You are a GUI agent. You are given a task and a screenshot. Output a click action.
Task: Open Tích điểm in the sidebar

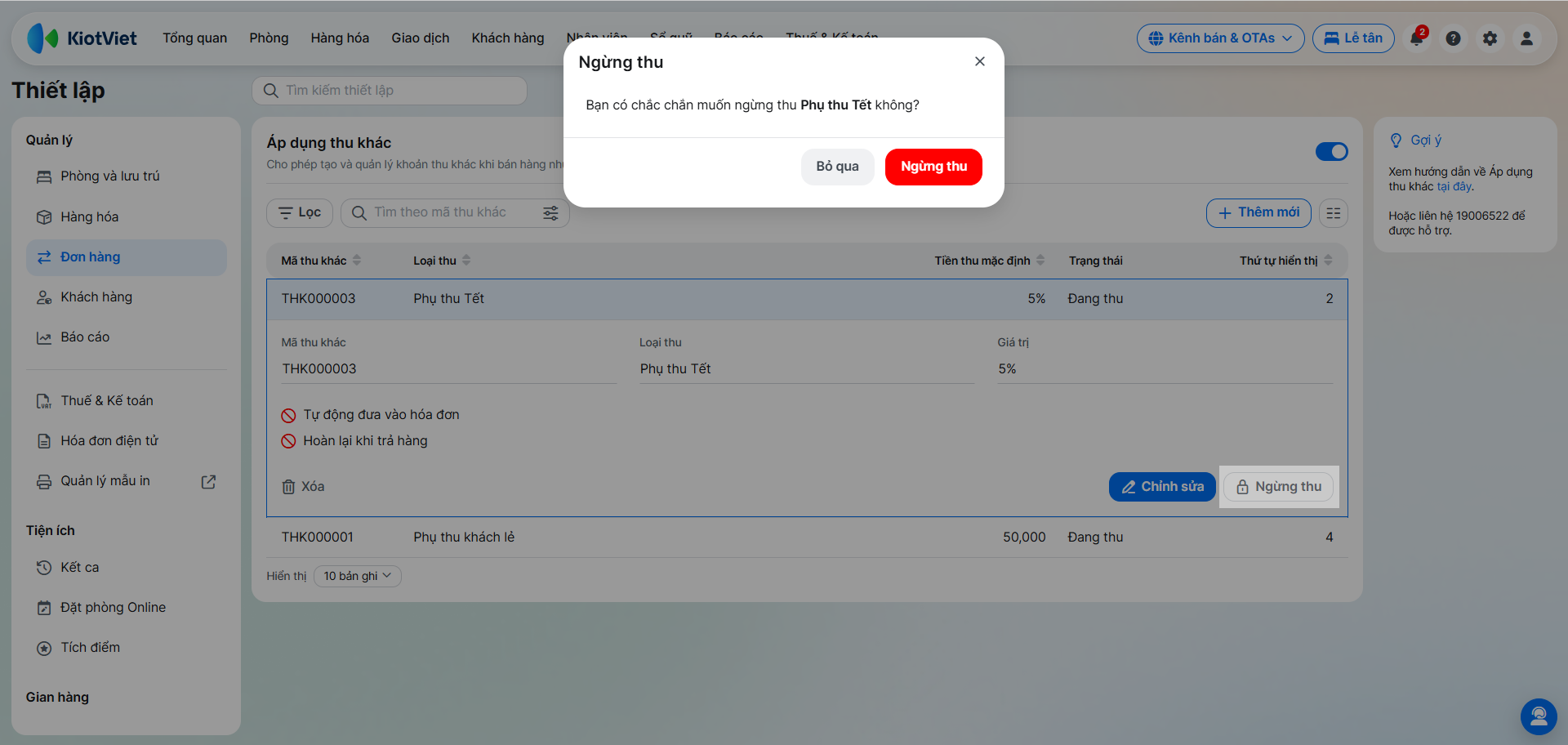point(127,648)
